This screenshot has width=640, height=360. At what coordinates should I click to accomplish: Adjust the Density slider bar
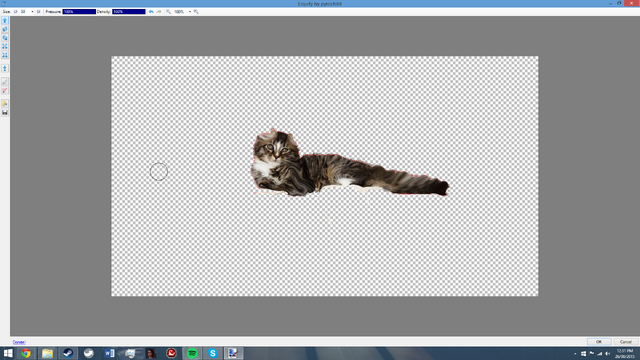point(129,12)
